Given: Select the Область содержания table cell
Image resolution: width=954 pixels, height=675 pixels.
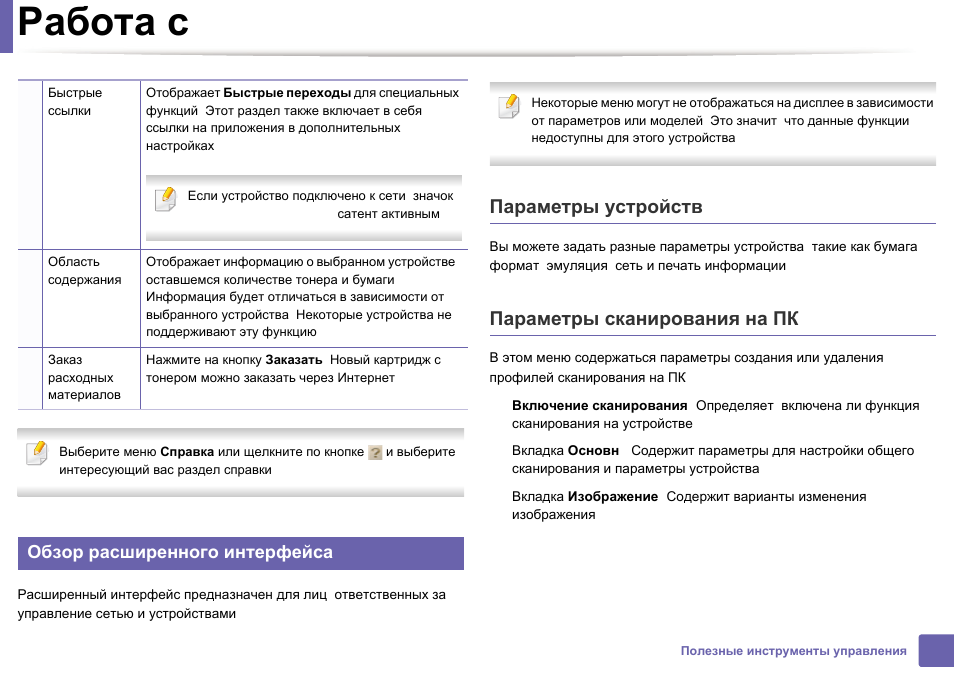Looking at the screenshot, I should point(84,271).
